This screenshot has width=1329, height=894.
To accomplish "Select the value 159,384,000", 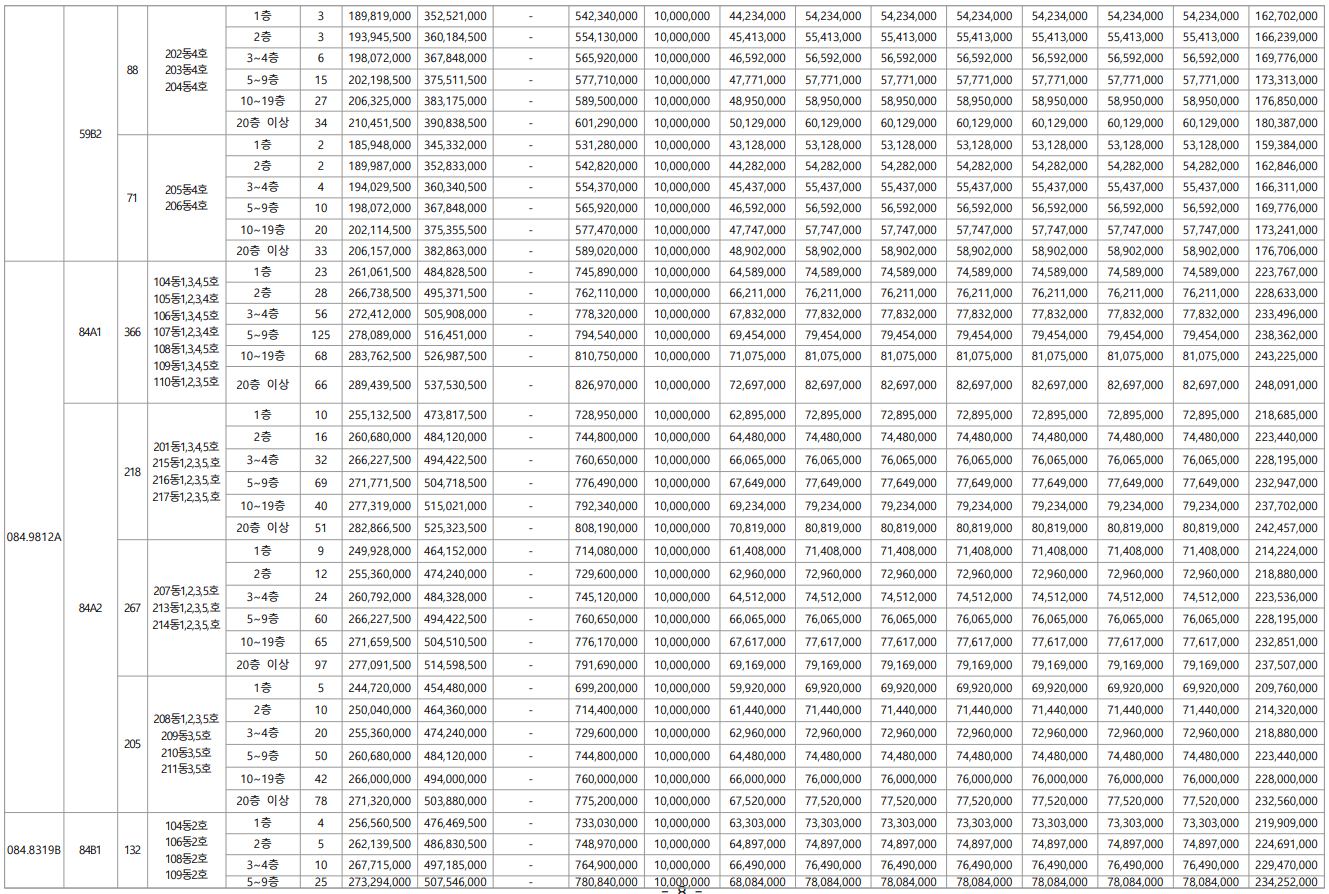I will [x=1287, y=145].
